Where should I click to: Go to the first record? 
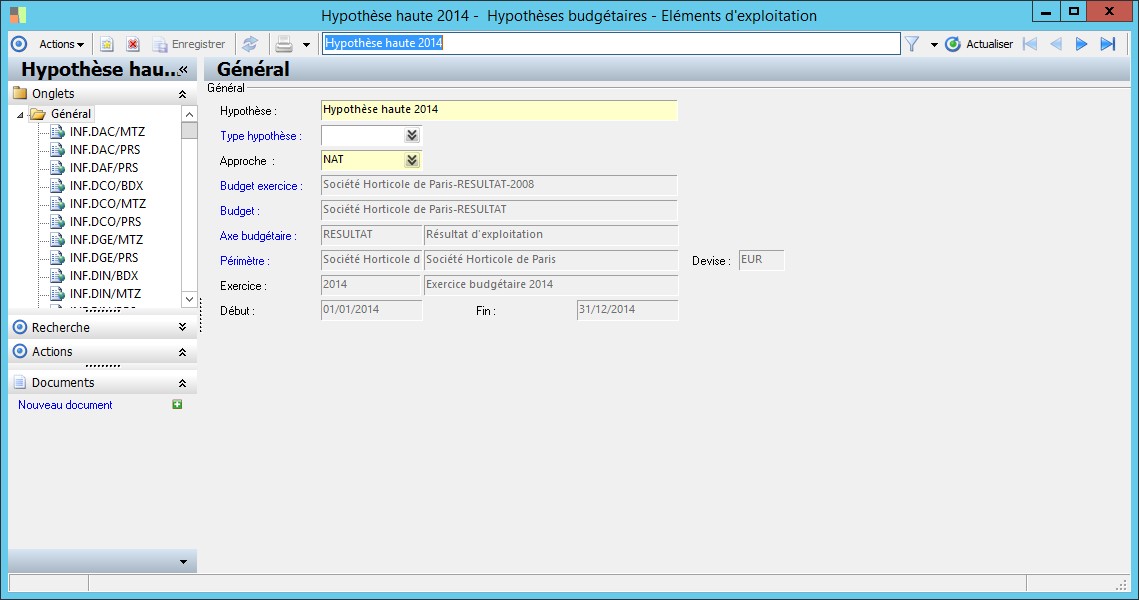pos(1029,44)
